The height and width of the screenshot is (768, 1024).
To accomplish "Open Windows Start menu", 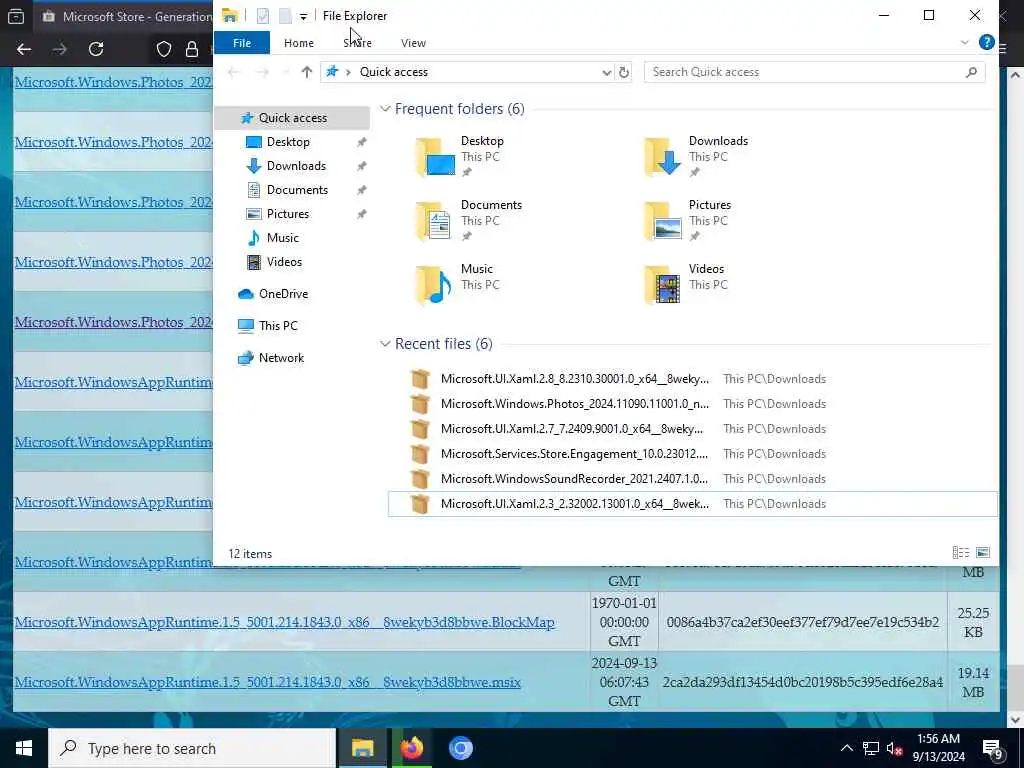I will pos(24,748).
